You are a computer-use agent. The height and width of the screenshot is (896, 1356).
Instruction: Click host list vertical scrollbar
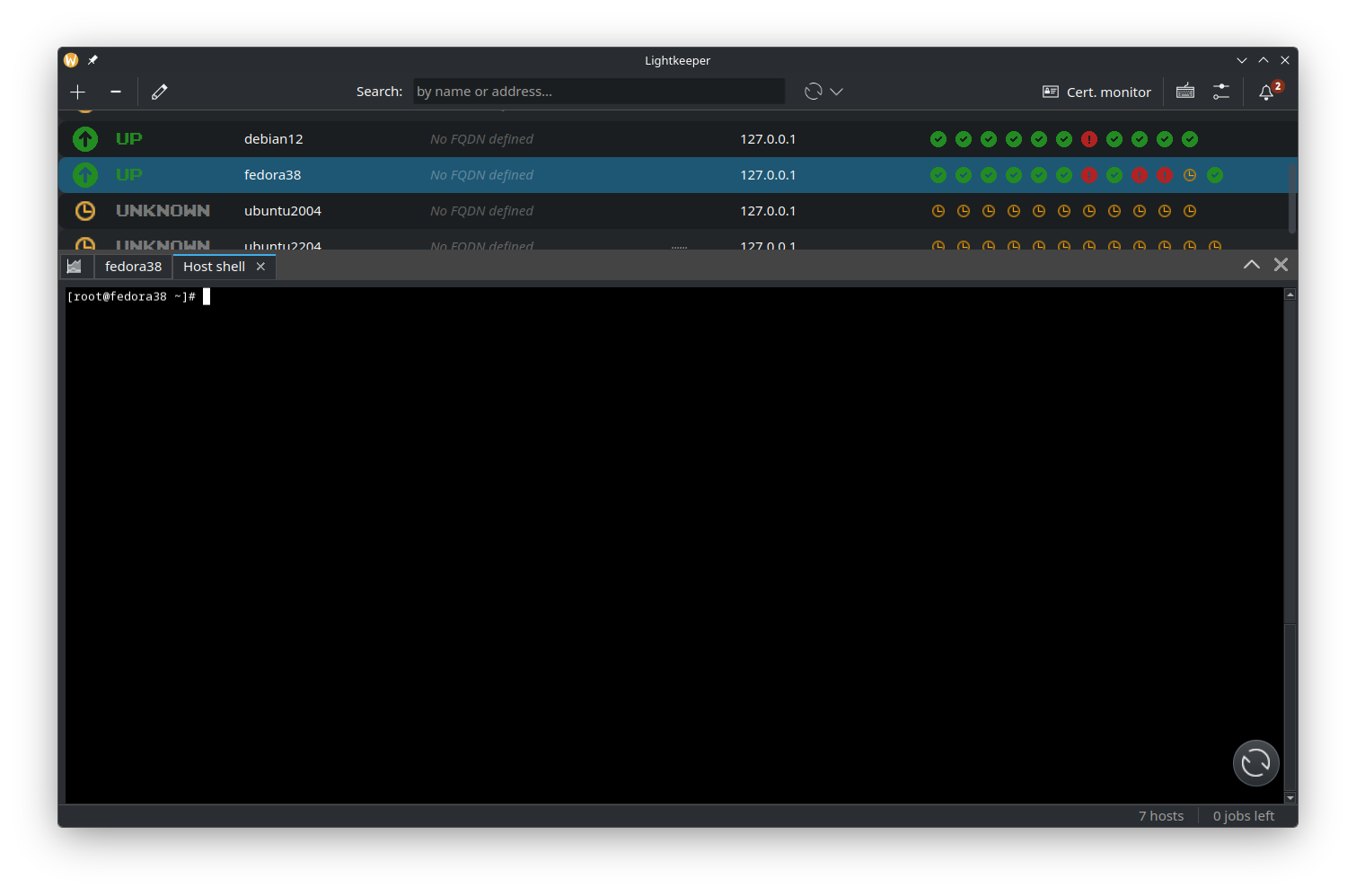[1292, 198]
